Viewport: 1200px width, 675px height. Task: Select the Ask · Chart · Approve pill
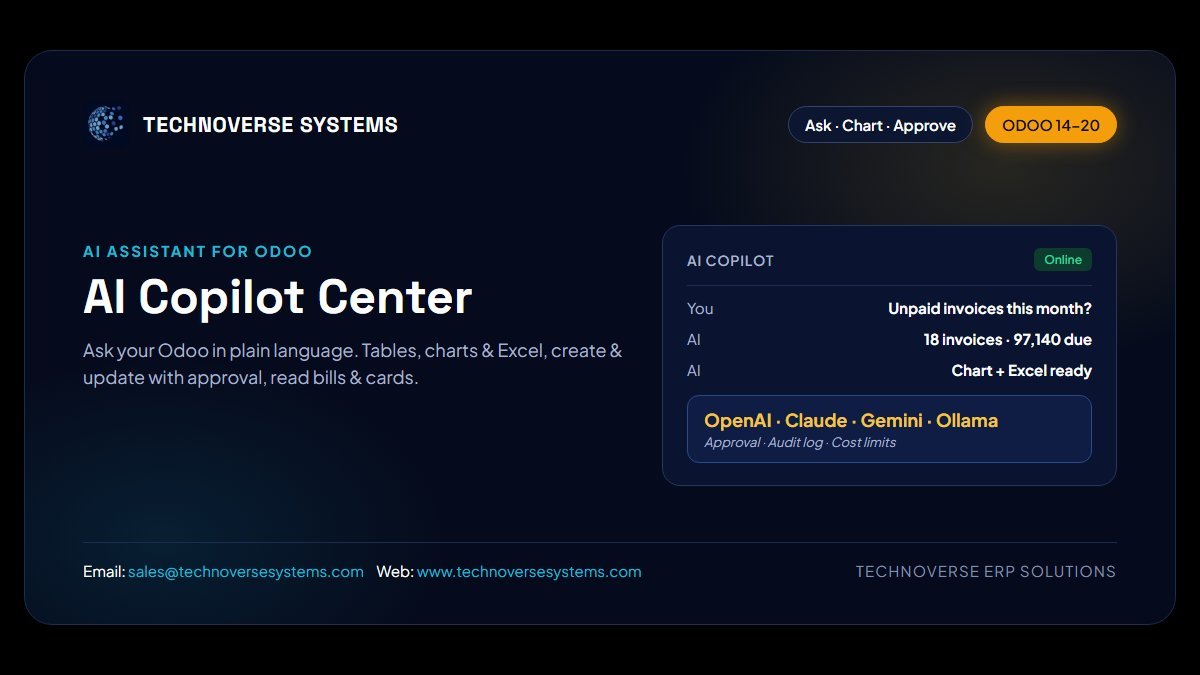[880, 125]
